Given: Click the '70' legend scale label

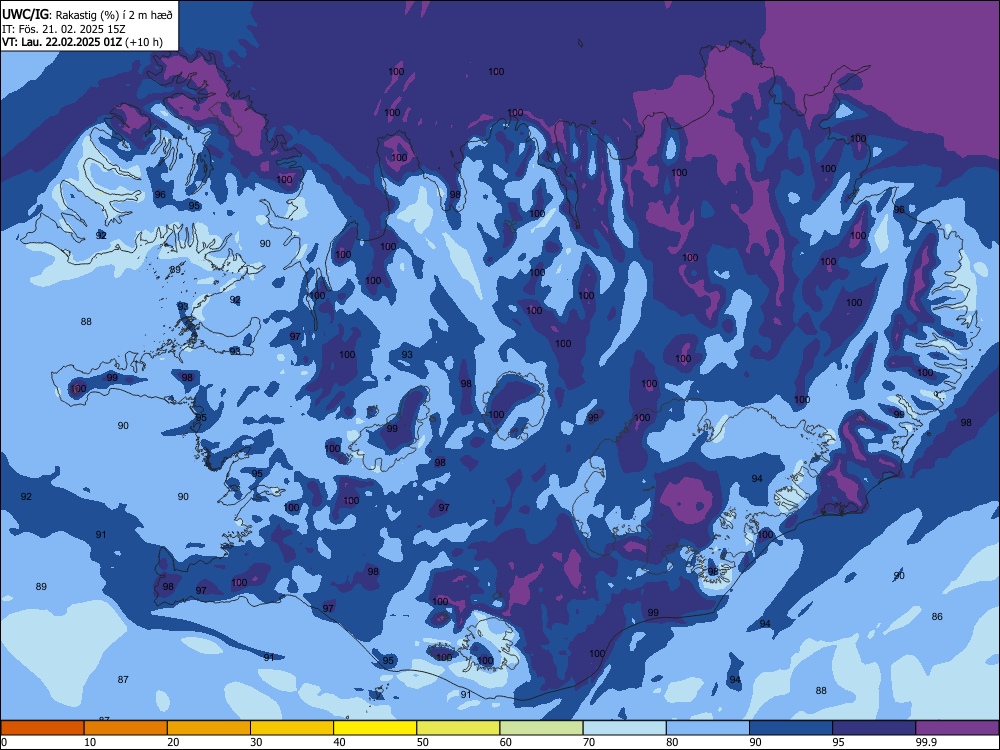Looking at the screenshot, I should pos(589,742).
